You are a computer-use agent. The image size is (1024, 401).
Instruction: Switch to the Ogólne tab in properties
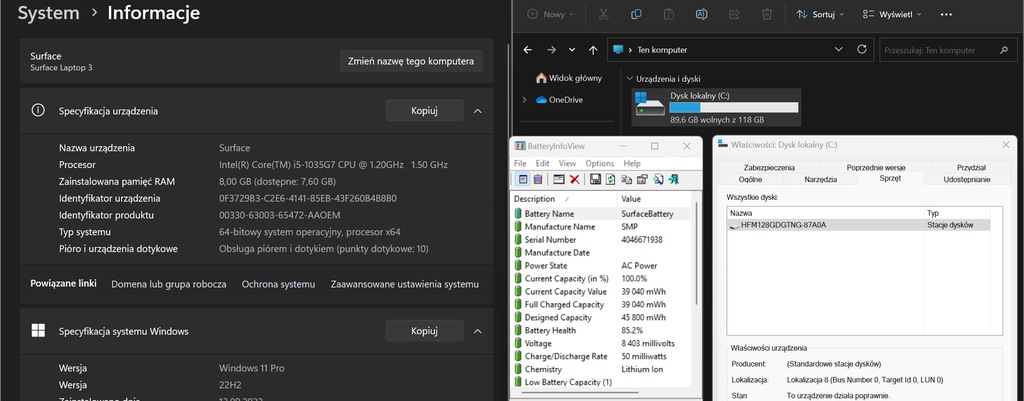[x=750, y=179]
